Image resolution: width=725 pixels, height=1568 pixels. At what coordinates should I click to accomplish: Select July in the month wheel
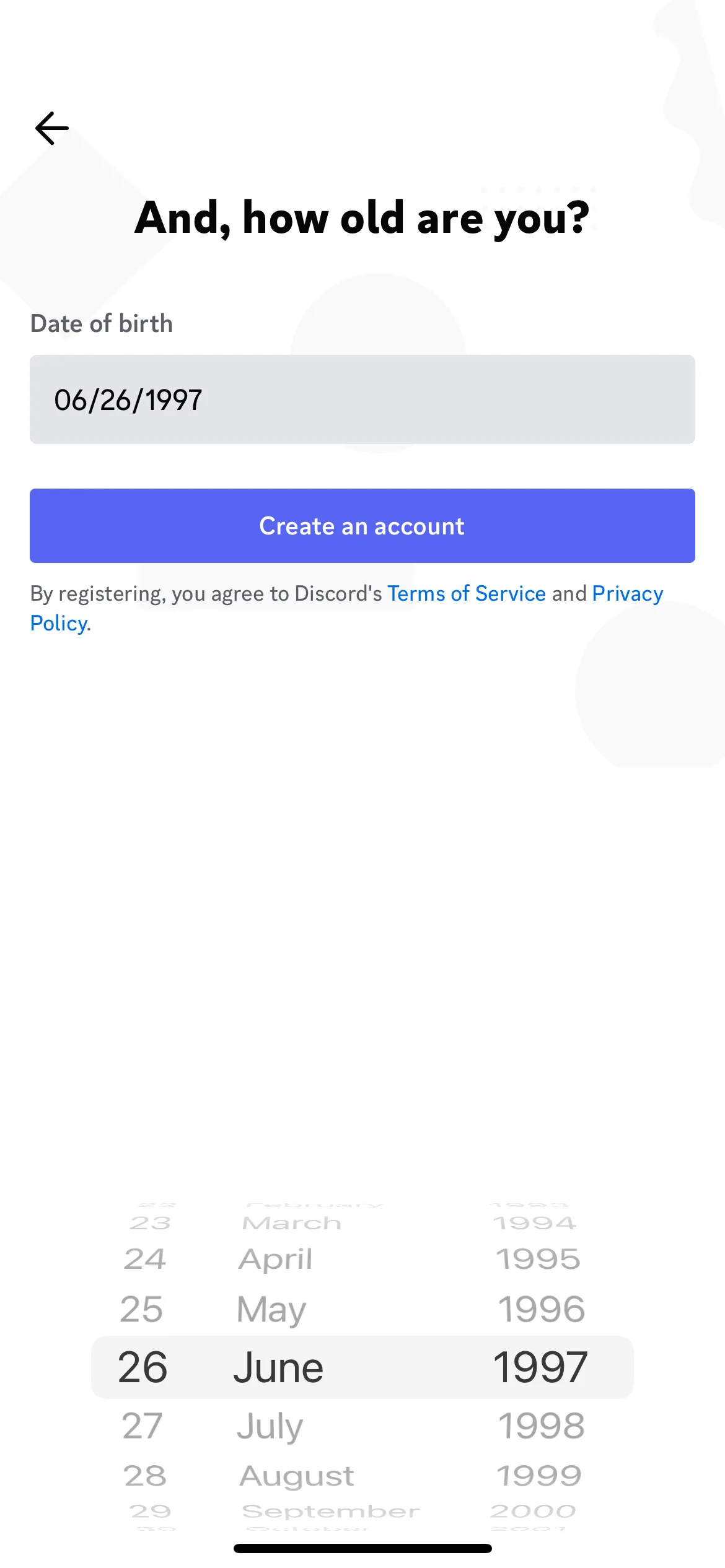[x=270, y=1427]
